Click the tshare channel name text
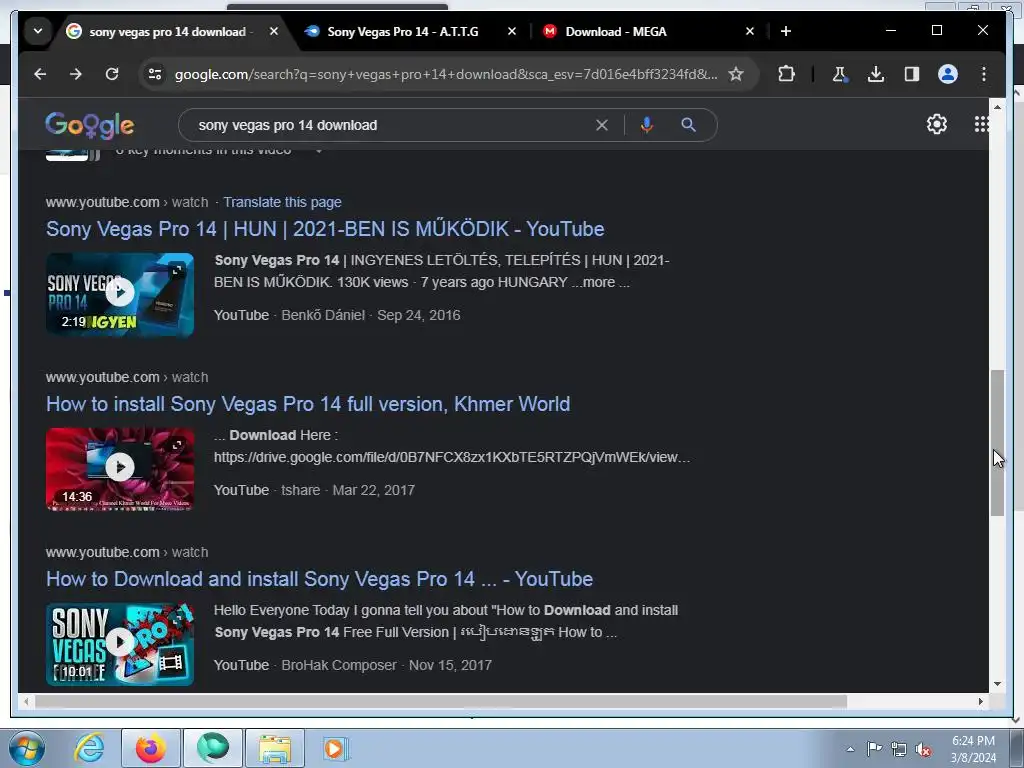The height and width of the screenshot is (768, 1024). click(300, 490)
